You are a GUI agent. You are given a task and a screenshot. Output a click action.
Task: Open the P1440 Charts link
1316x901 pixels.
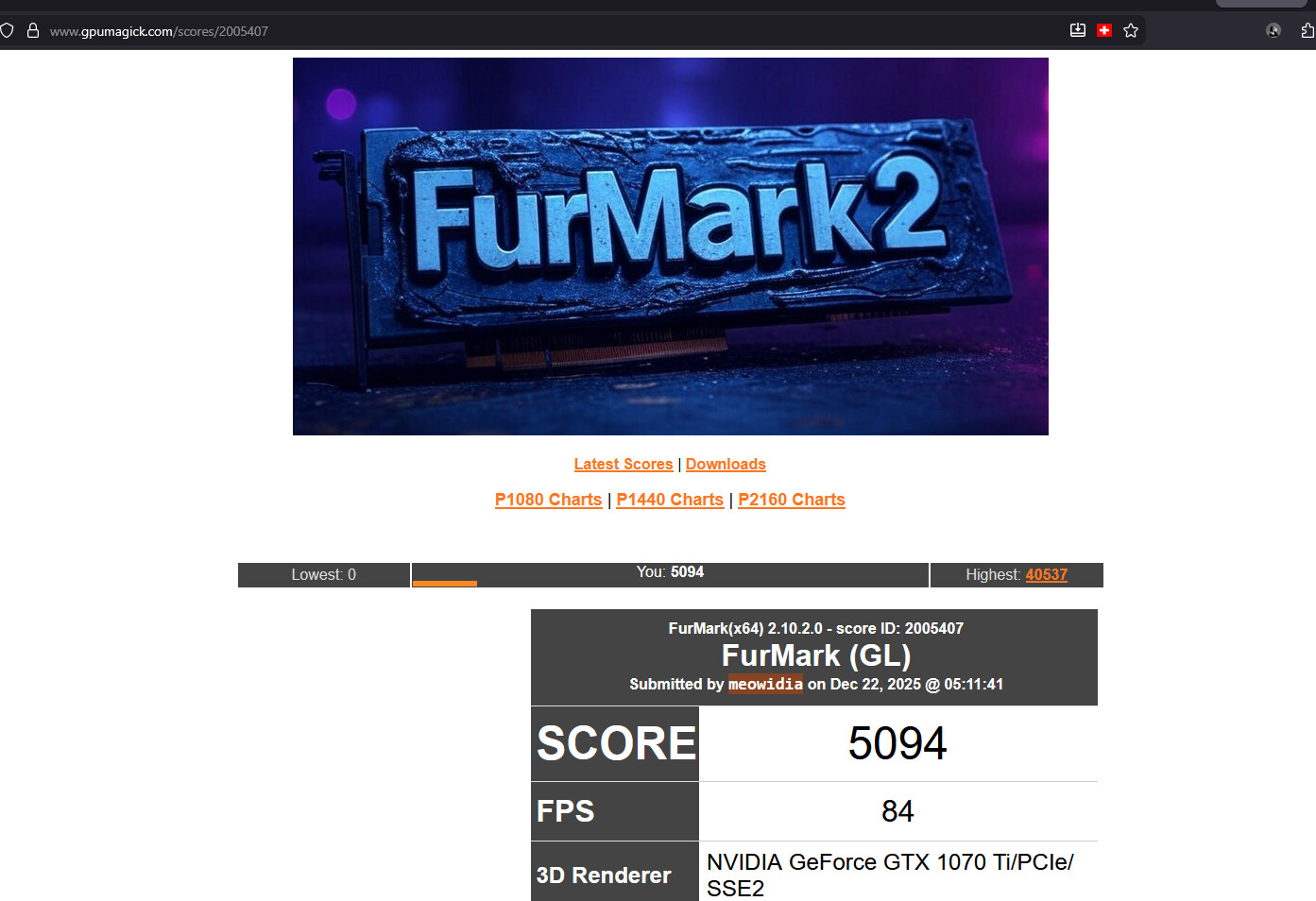pyautogui.click(x=670, y=500)
